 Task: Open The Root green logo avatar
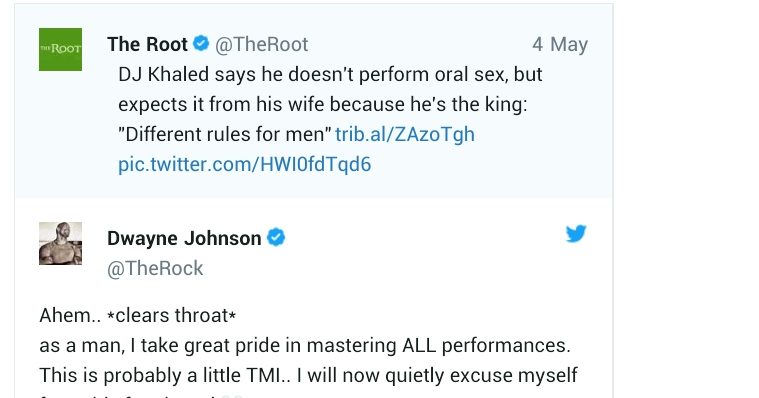[61, 49]
